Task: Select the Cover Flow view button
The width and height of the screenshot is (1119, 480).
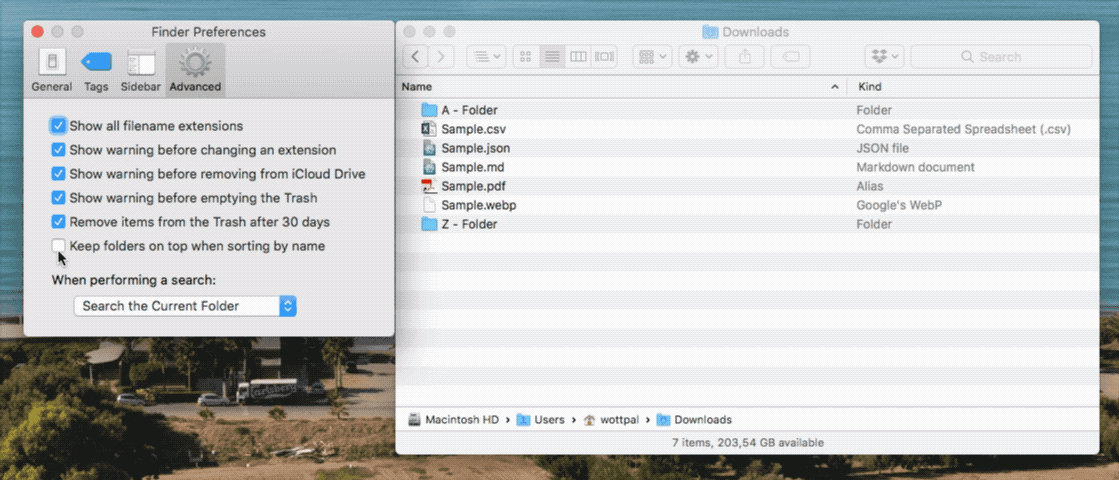Action: coord(604,57)
